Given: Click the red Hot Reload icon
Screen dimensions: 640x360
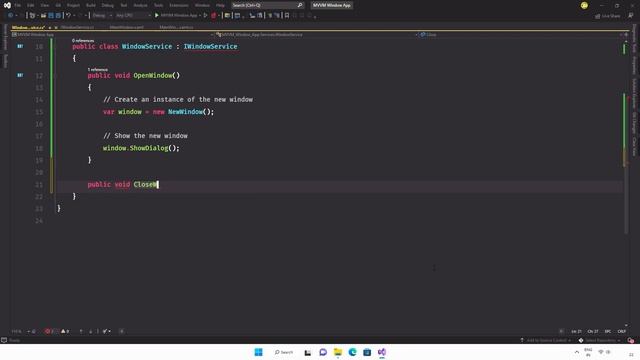Looking at the screenshot, I should pos(213,16).
